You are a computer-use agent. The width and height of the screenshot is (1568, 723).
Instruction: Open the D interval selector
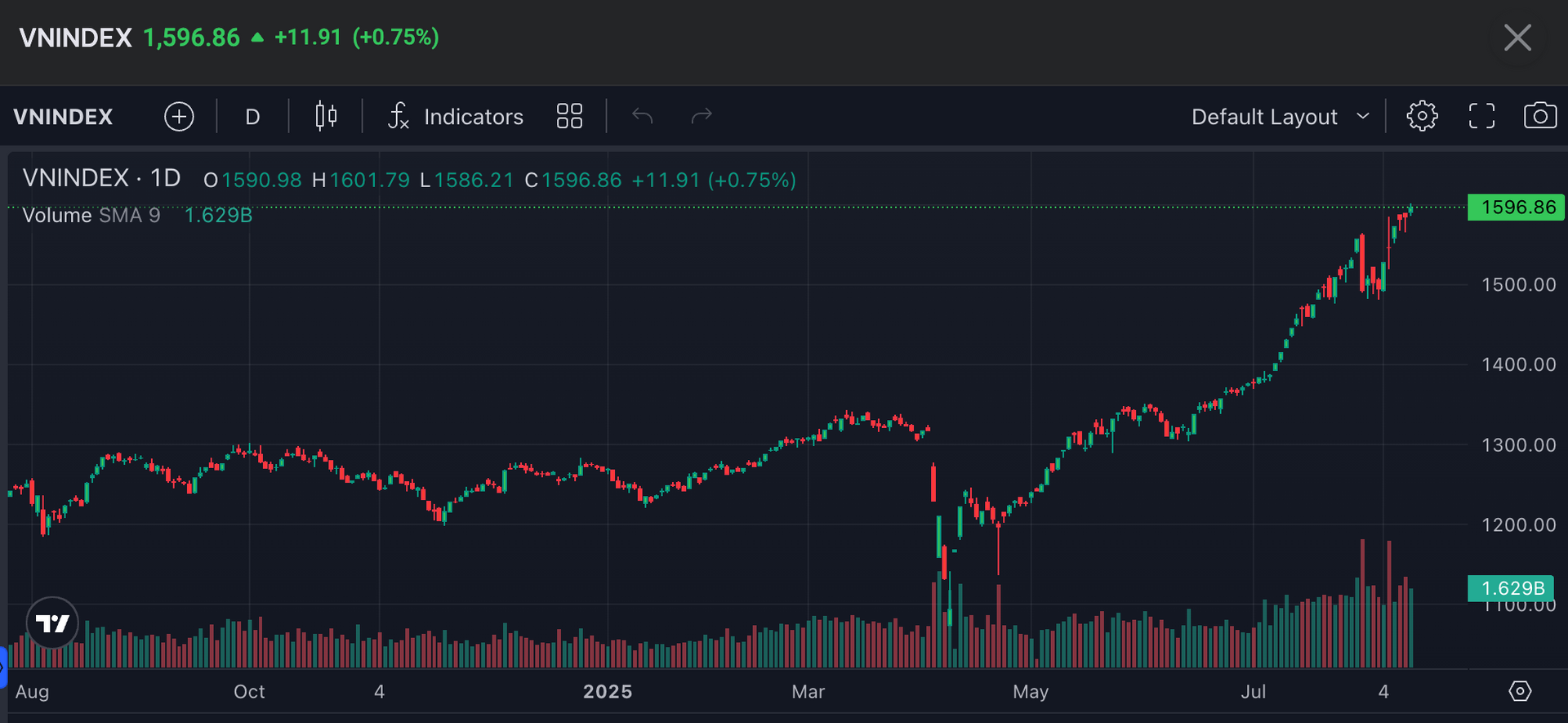tap(252, 117)
